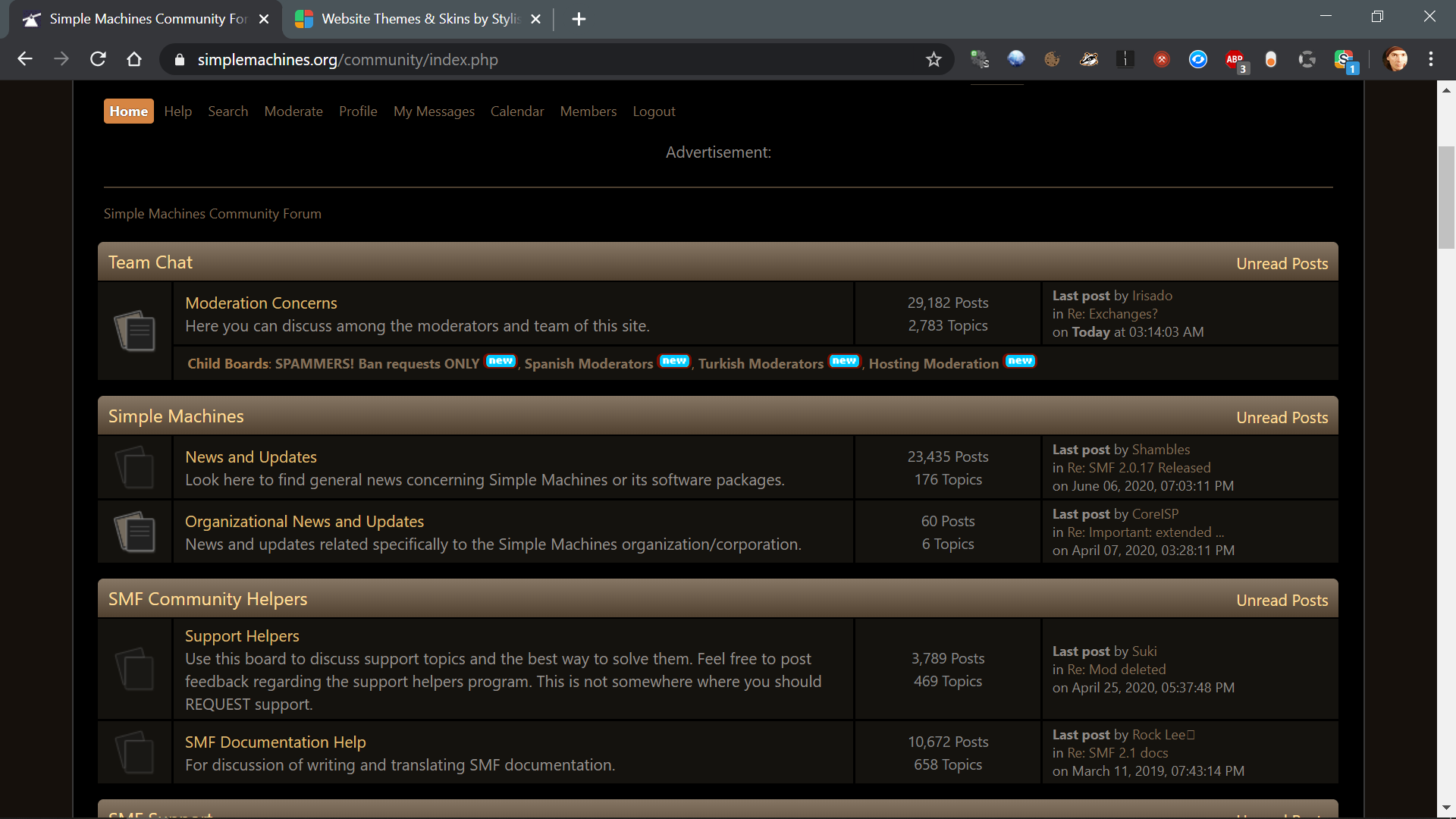The image size is (1456, 819).
Task: Open the Calendar menu item
Action: click(517, 111)
